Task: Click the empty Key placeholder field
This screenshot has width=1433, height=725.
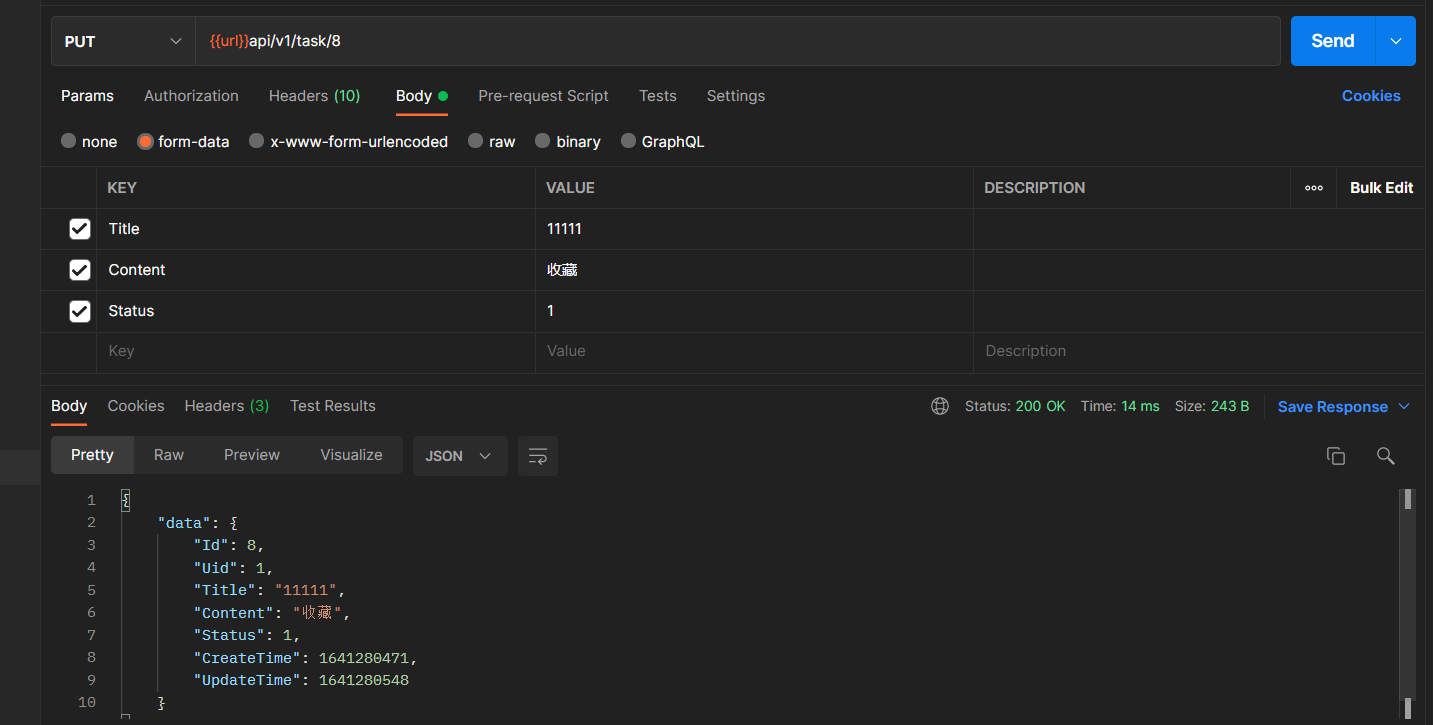Action: [316, 352]
